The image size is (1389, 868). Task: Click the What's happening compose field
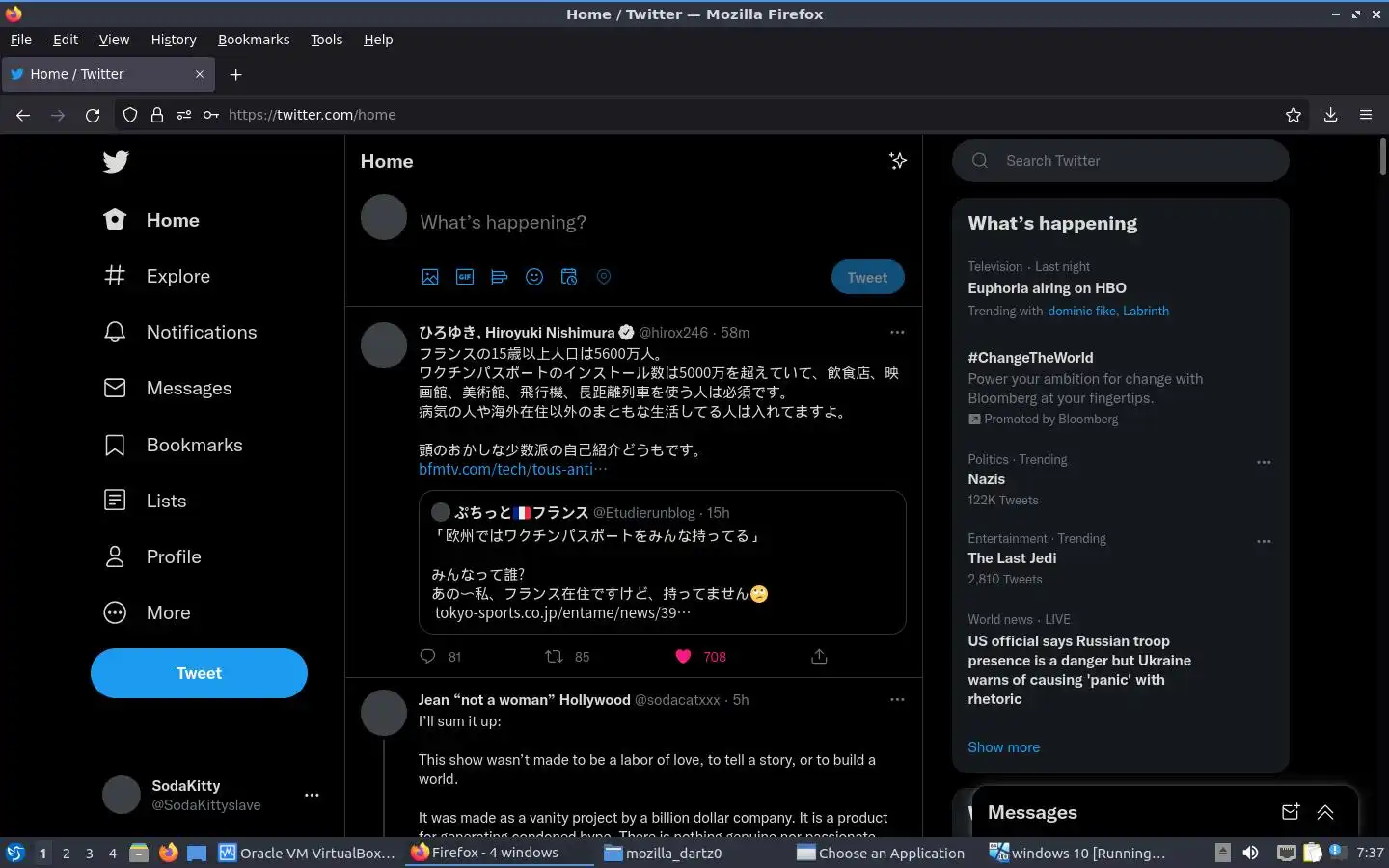[x=661, y=222]
